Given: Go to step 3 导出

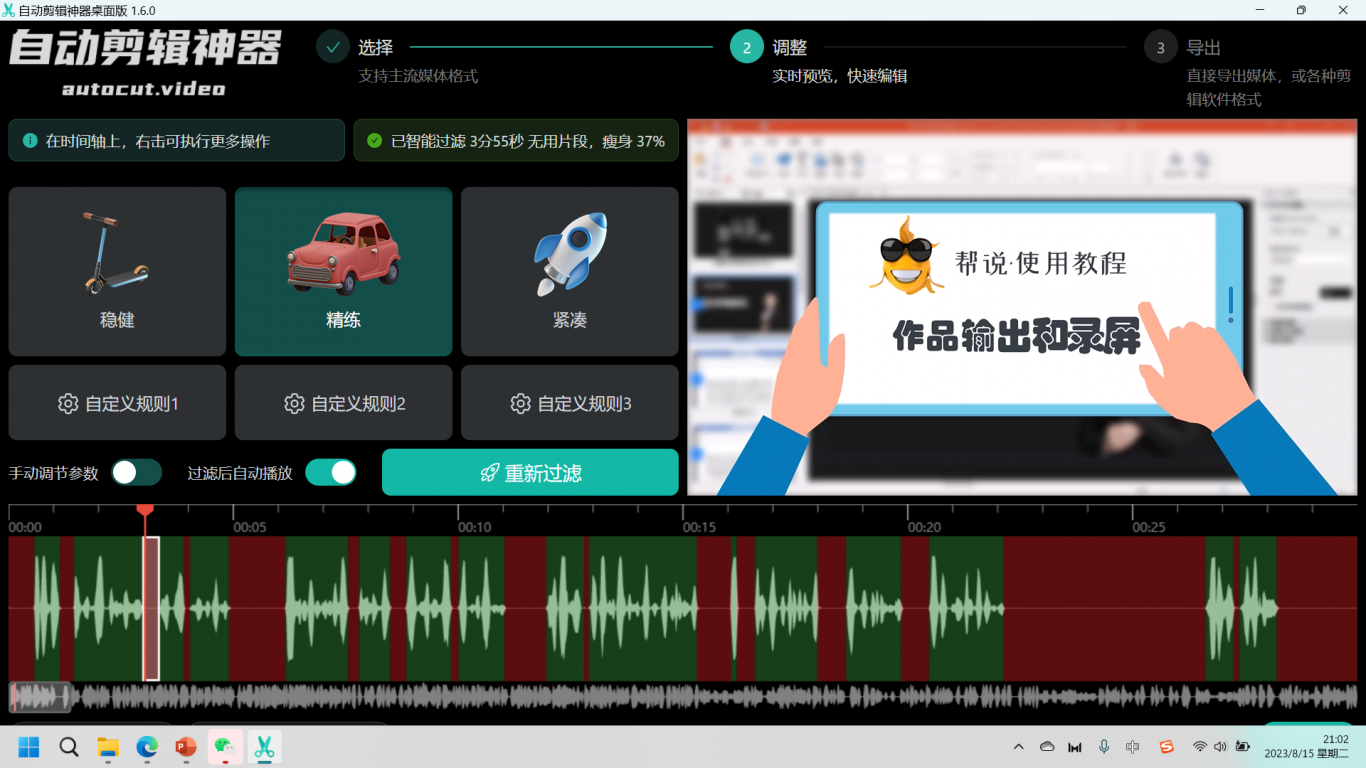Looking at the screenshot, I should coord(1160,47).
